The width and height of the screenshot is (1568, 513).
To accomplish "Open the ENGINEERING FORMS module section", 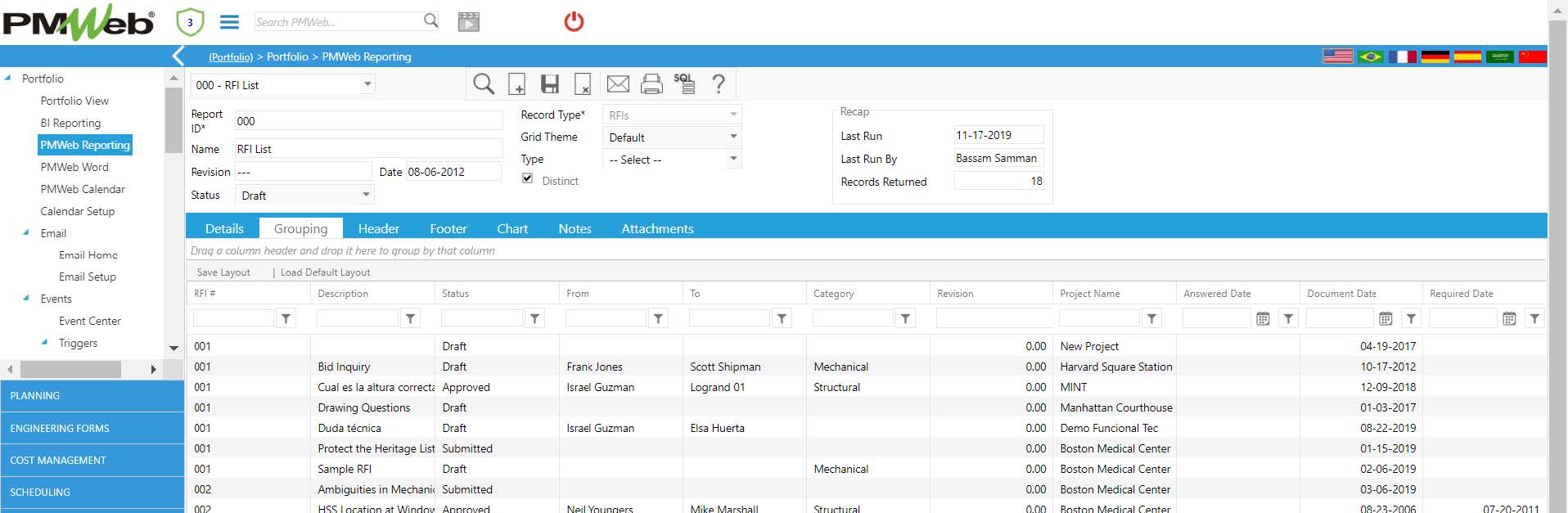I will coord(92,428).
